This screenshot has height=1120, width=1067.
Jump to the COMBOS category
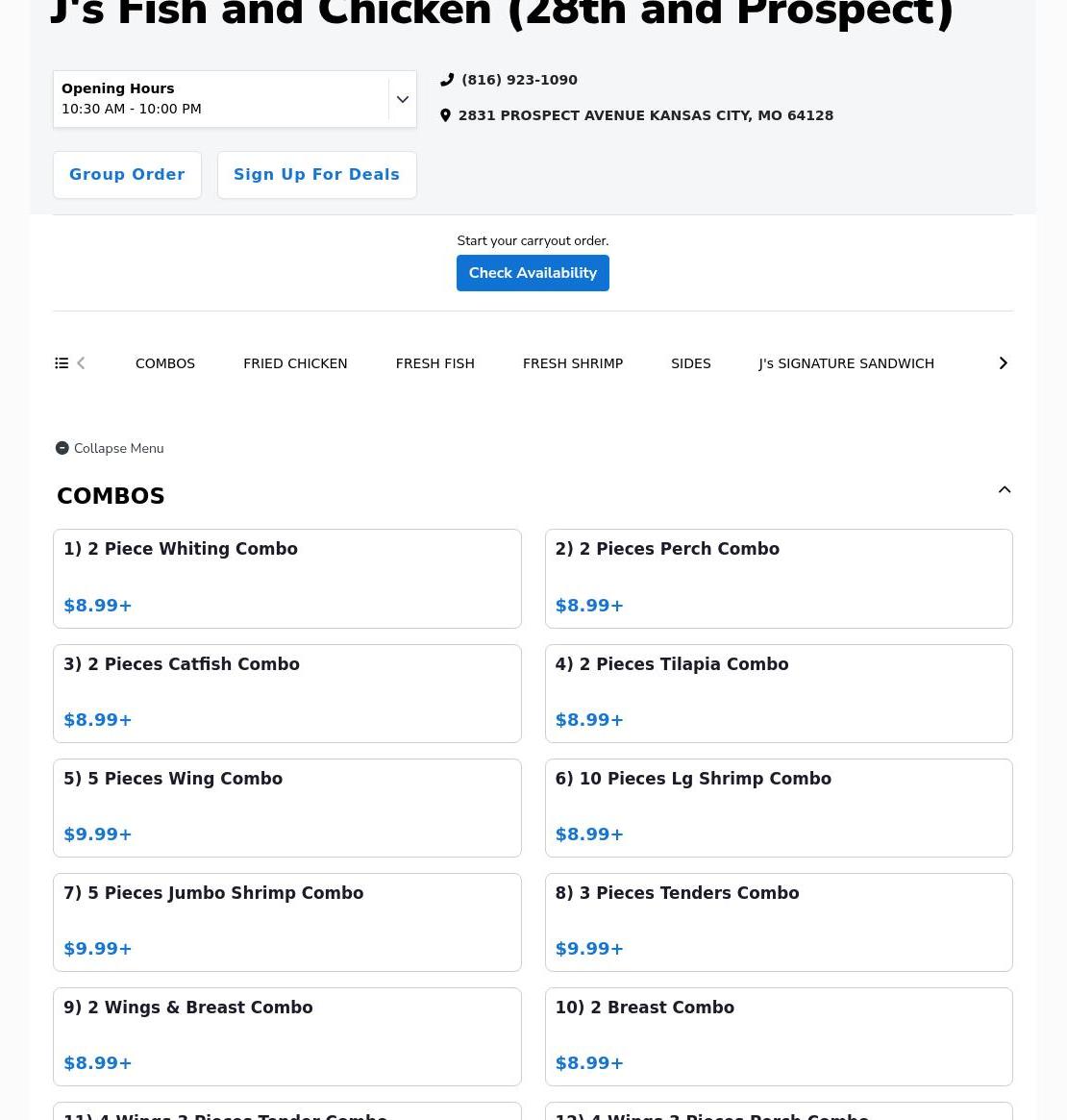click(165, 363)
